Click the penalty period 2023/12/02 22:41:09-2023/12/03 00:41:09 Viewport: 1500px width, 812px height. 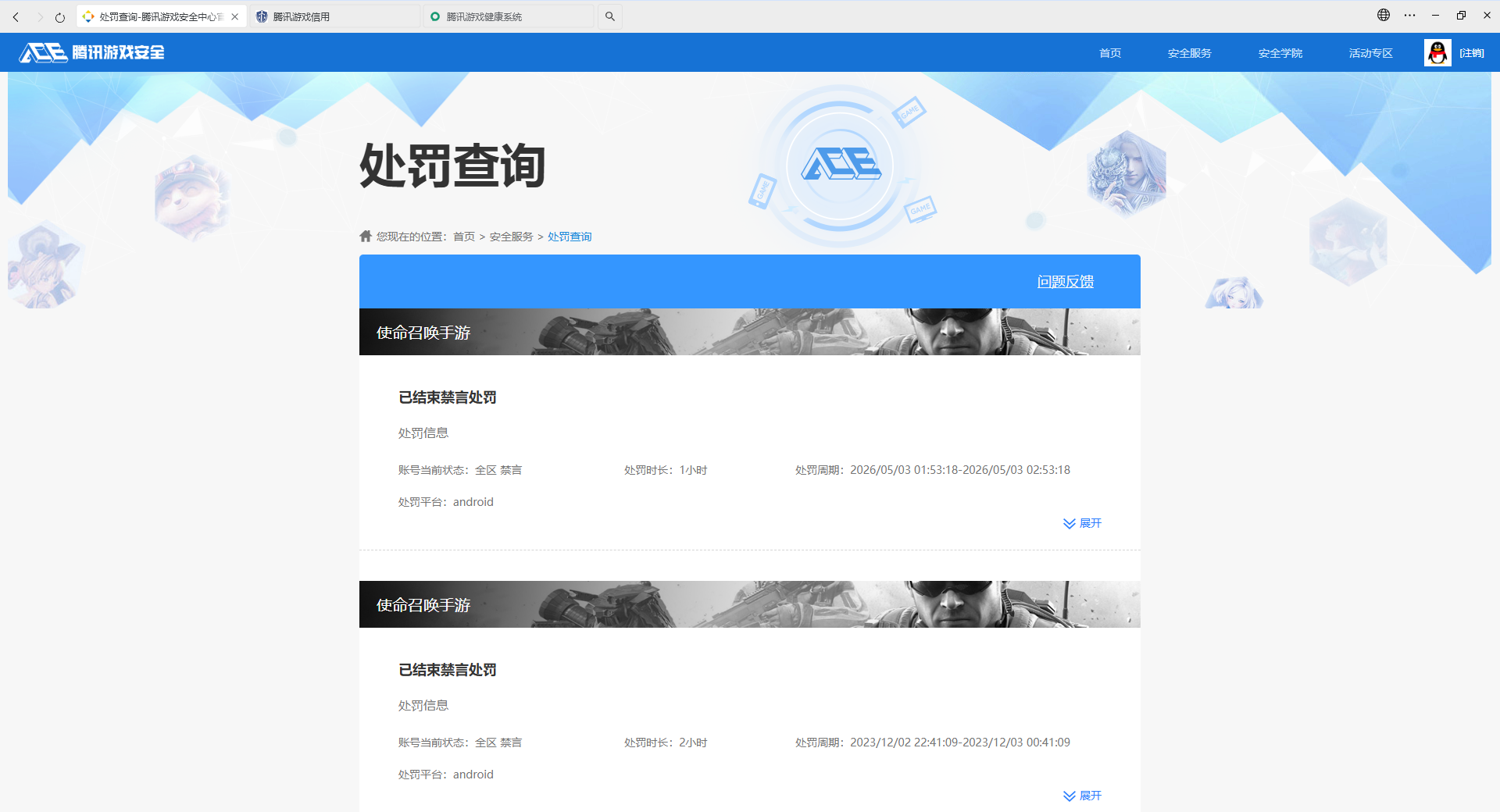tap(960, 743)
